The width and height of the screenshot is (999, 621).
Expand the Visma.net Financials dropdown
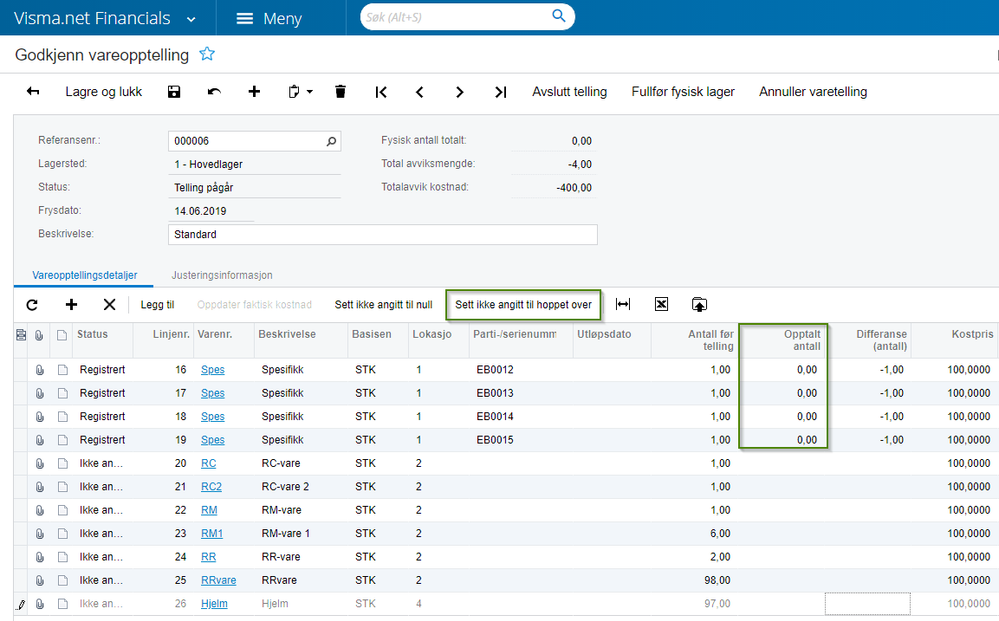190,19
